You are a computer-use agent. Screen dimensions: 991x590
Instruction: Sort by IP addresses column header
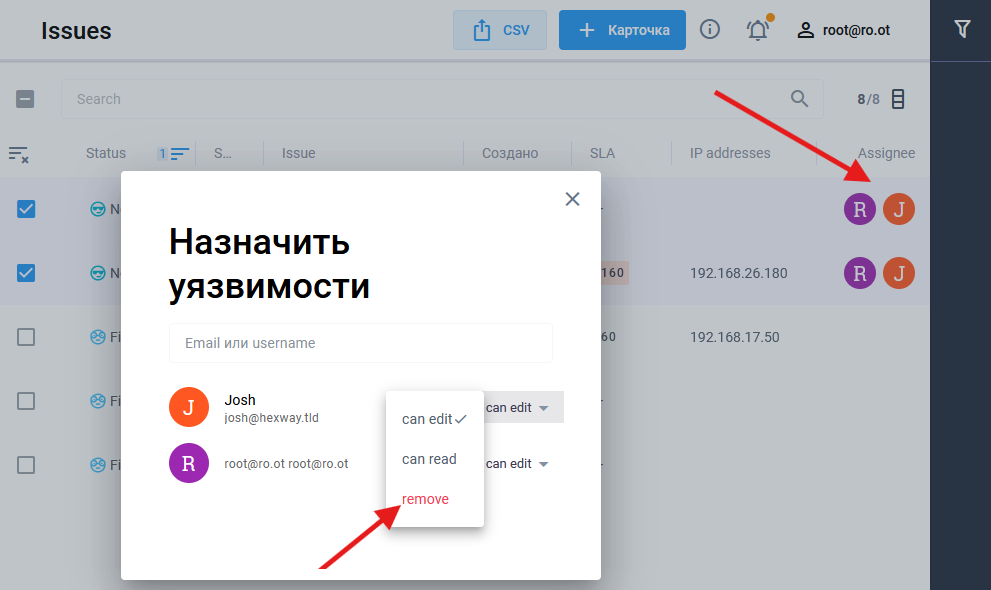(730, 153)
